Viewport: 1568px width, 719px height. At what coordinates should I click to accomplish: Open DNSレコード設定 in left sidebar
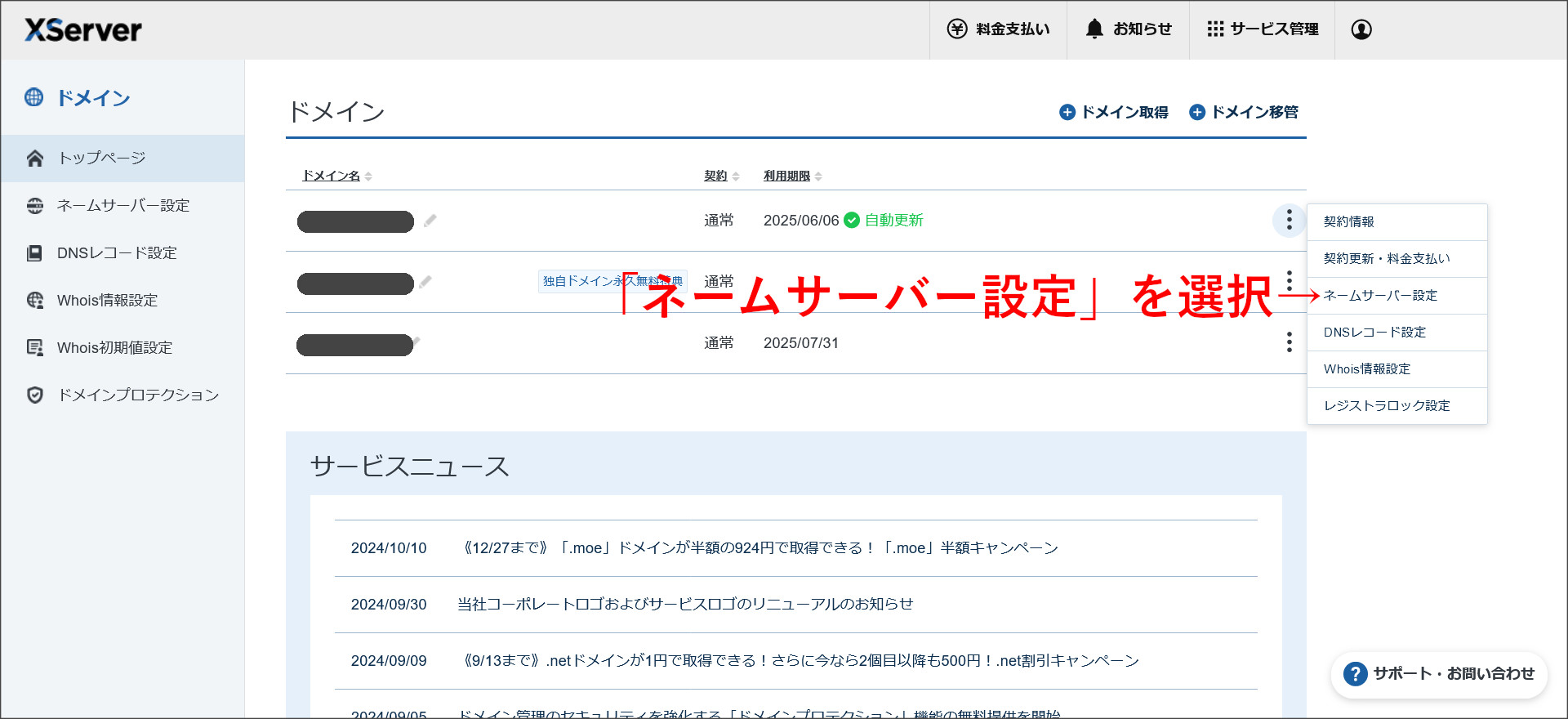(122, 253)
